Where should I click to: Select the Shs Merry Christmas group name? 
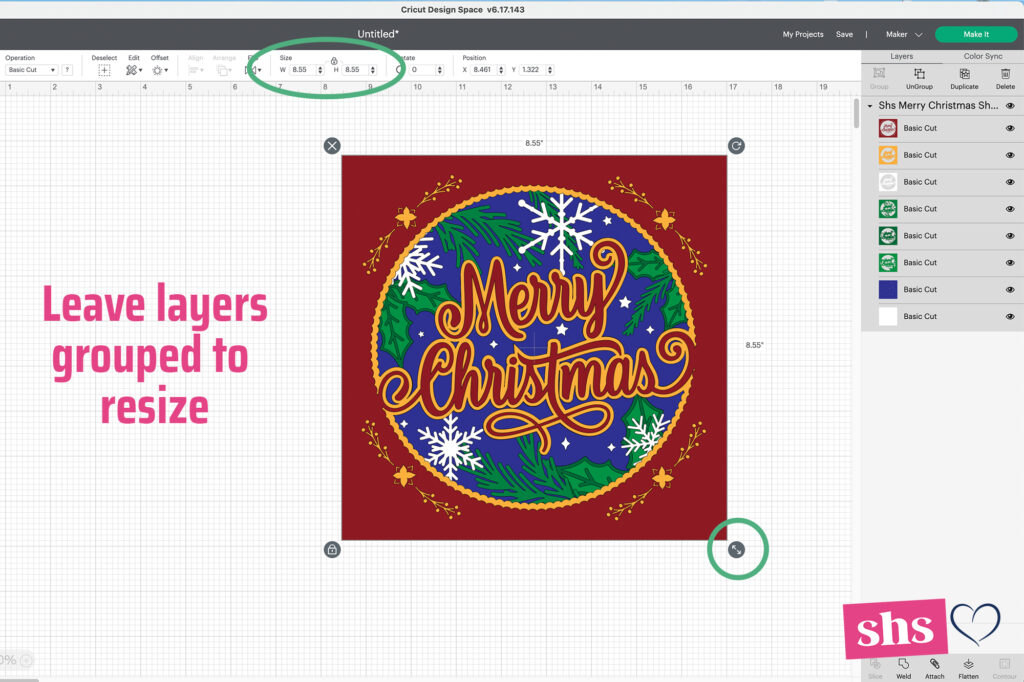click(938, 106)
